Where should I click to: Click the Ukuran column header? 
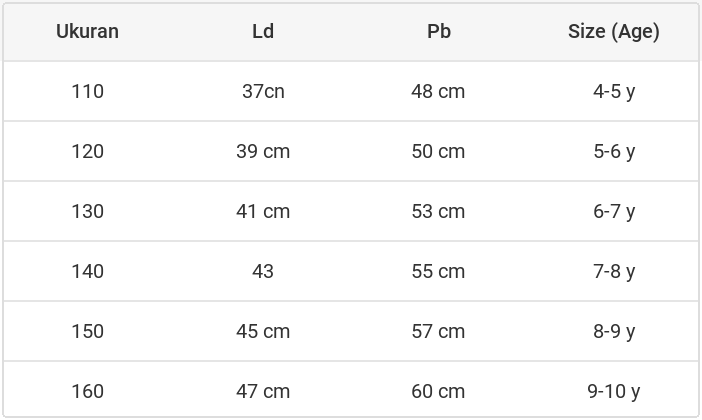pos(87,31)
